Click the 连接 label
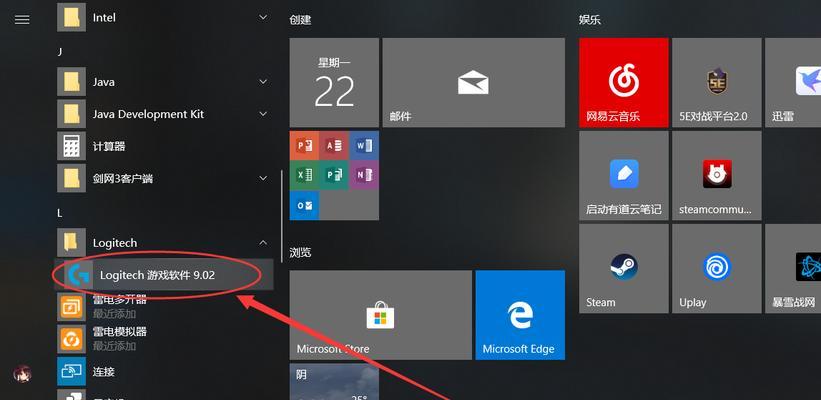This screenshot has height=400, width=821. pos(104,372)
